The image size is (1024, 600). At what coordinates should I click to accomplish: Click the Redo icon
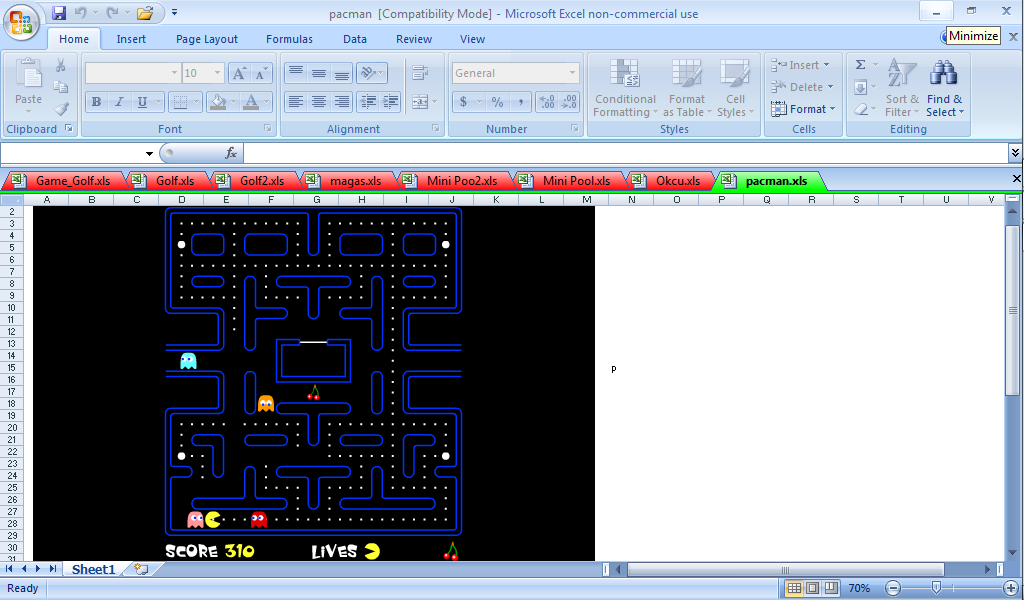click(113, 12)
